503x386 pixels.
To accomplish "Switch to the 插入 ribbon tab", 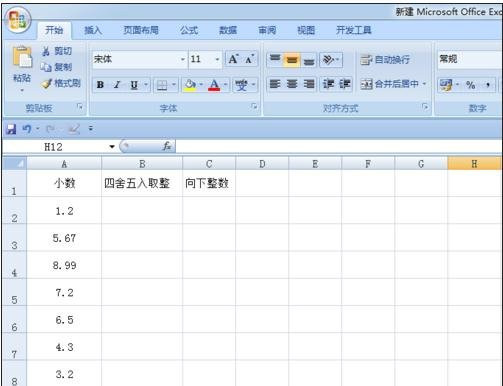I will click(x=93, y=30).
